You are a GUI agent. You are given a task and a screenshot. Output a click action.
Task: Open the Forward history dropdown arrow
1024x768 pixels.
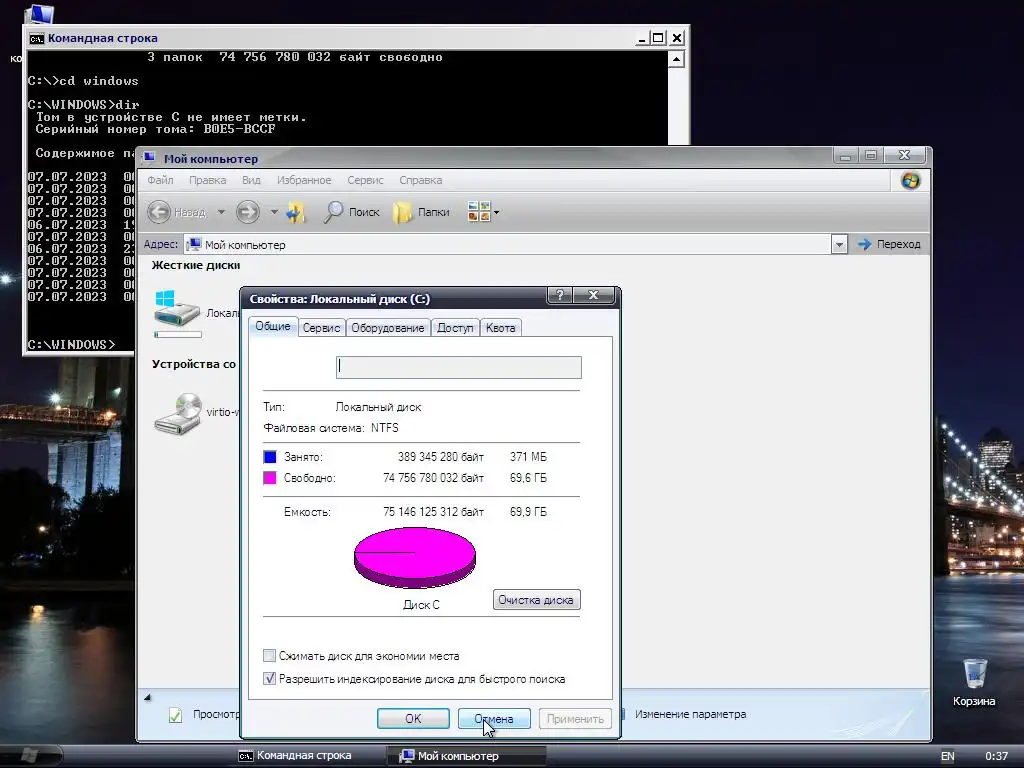[x=274, y=212]
